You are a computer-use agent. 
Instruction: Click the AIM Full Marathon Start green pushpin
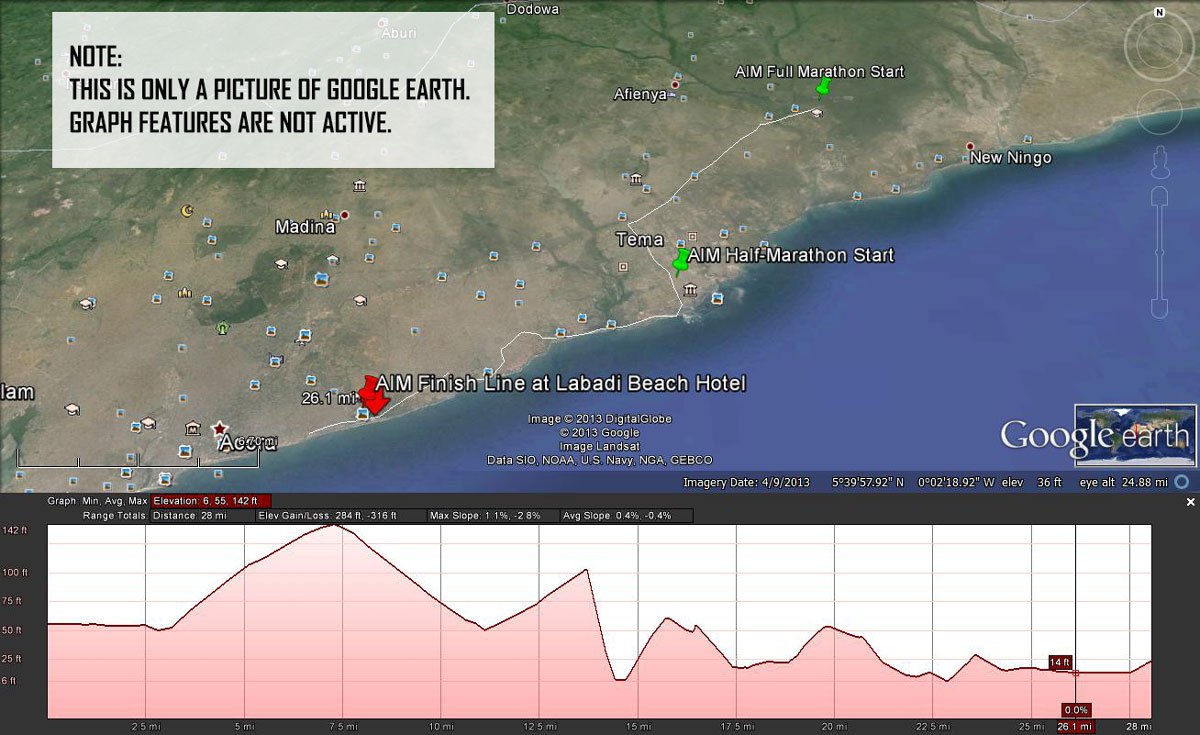tap(822, 87)
